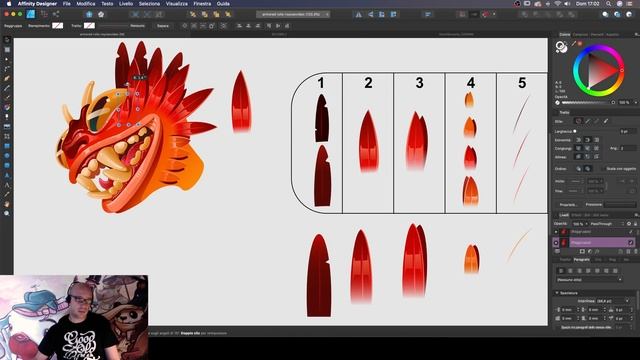Select the Zoom magnifier tool
The width and height of the screenshot is (640, 360).
7,213
